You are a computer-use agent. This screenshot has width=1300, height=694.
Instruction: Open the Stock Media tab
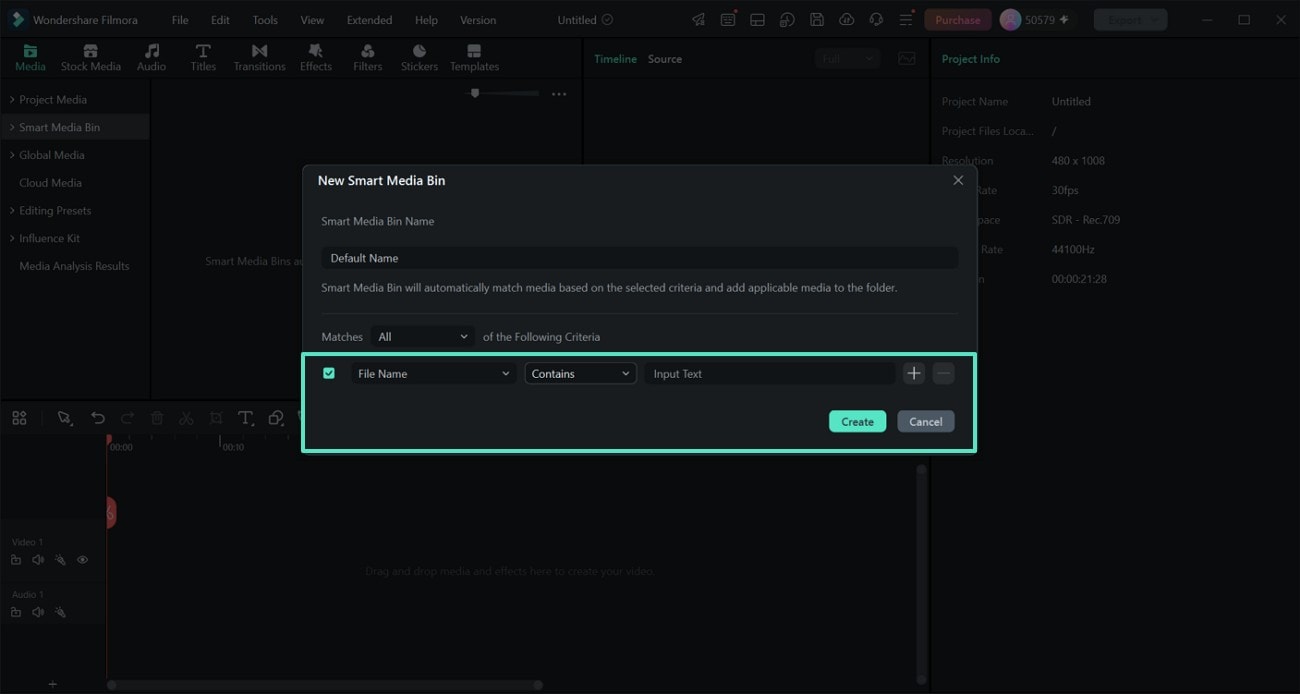tap(90, 58)
